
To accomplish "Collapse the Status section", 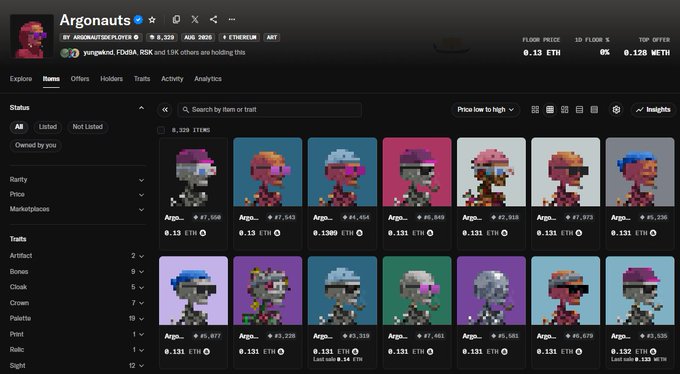I will pos(141,108).
